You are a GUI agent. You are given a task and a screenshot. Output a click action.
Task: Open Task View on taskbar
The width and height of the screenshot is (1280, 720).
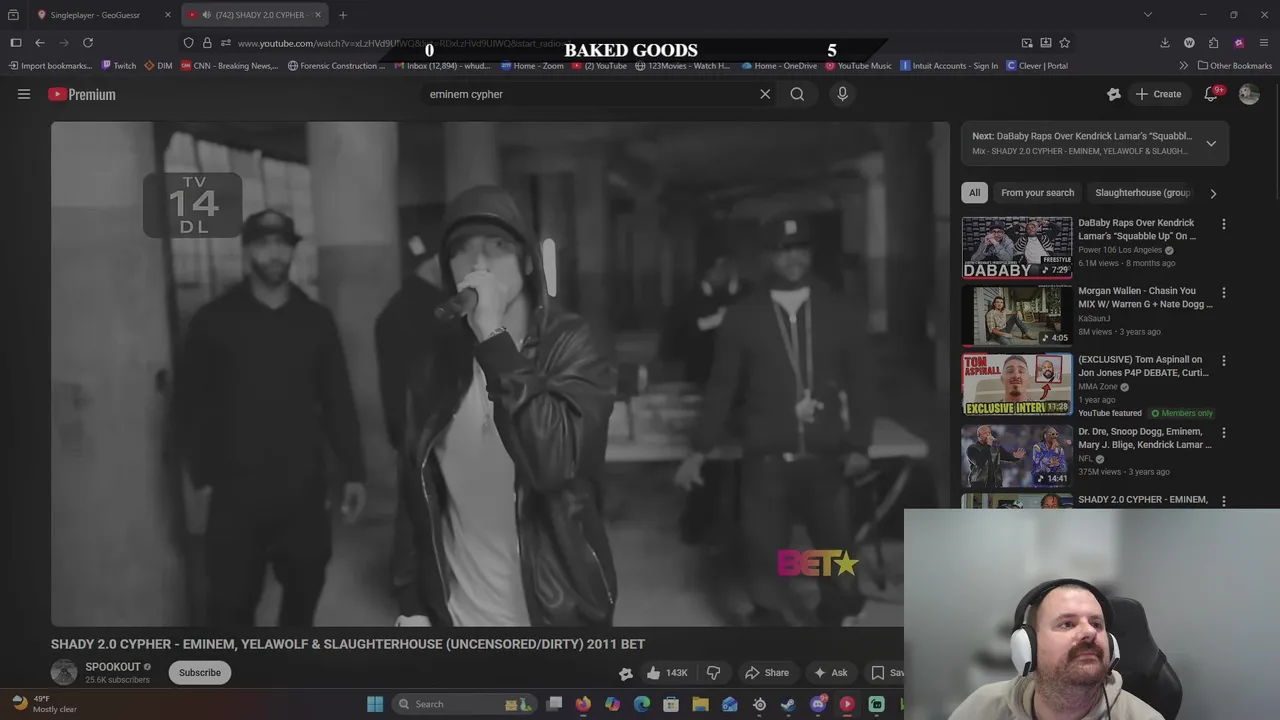click(554, 704)
